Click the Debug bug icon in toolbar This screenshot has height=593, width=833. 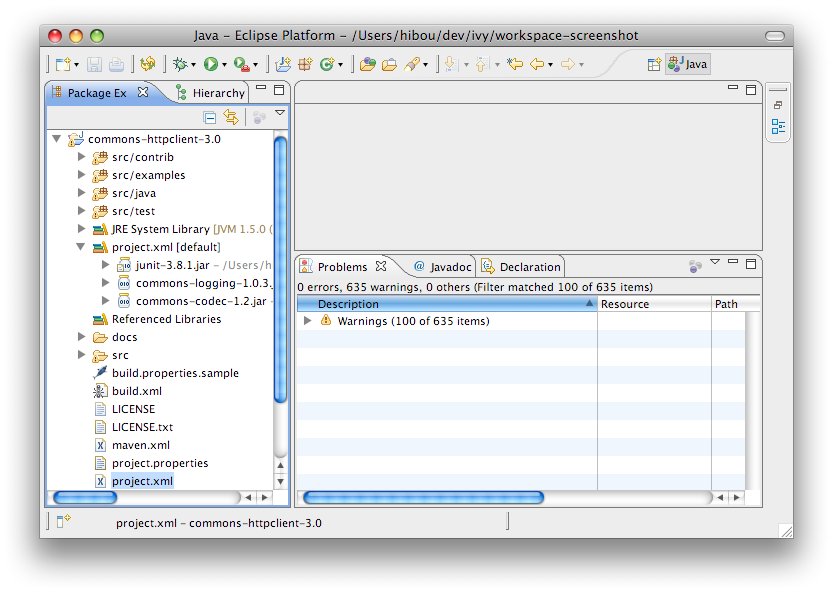click(180, 64)
